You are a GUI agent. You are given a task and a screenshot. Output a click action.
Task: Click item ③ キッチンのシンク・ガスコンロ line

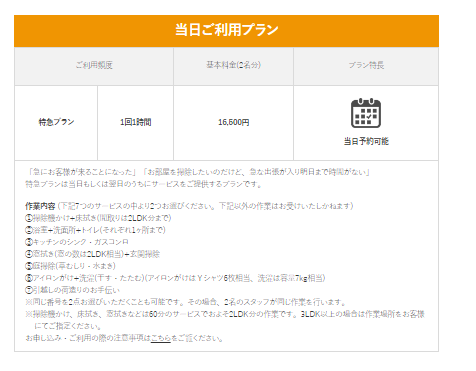77,242
